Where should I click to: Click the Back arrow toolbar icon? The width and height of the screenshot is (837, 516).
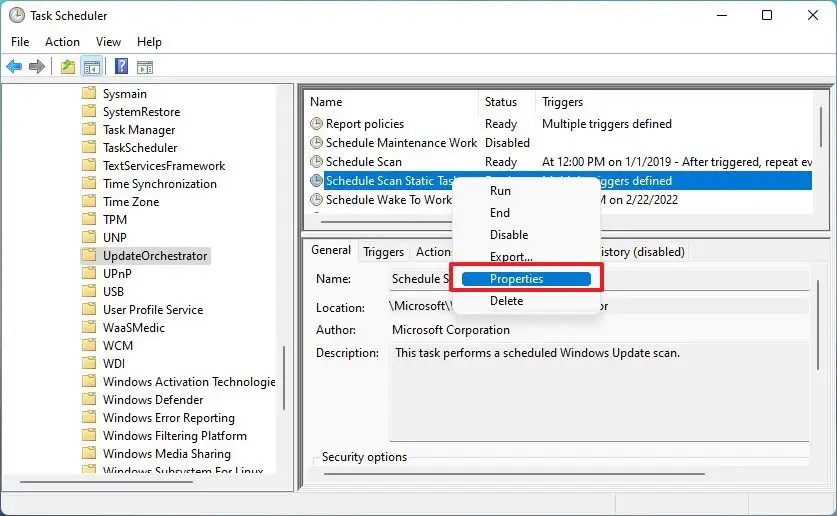coord(14,67)
